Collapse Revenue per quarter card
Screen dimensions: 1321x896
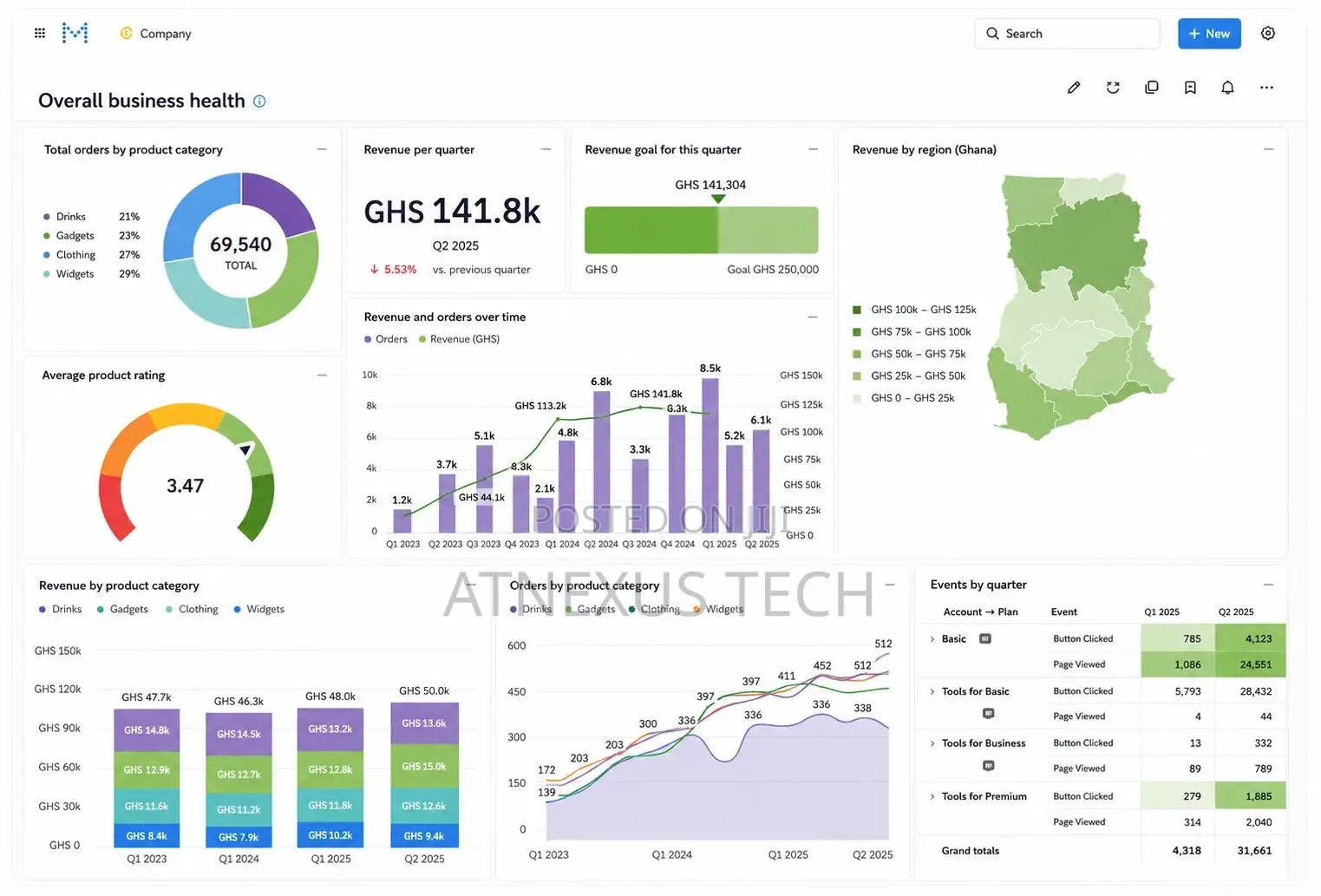pos(546,149)
